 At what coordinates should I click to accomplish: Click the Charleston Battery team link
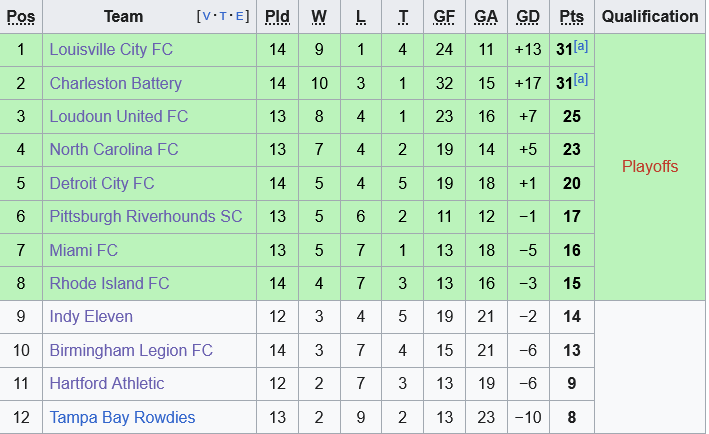[x=116, y=83]
